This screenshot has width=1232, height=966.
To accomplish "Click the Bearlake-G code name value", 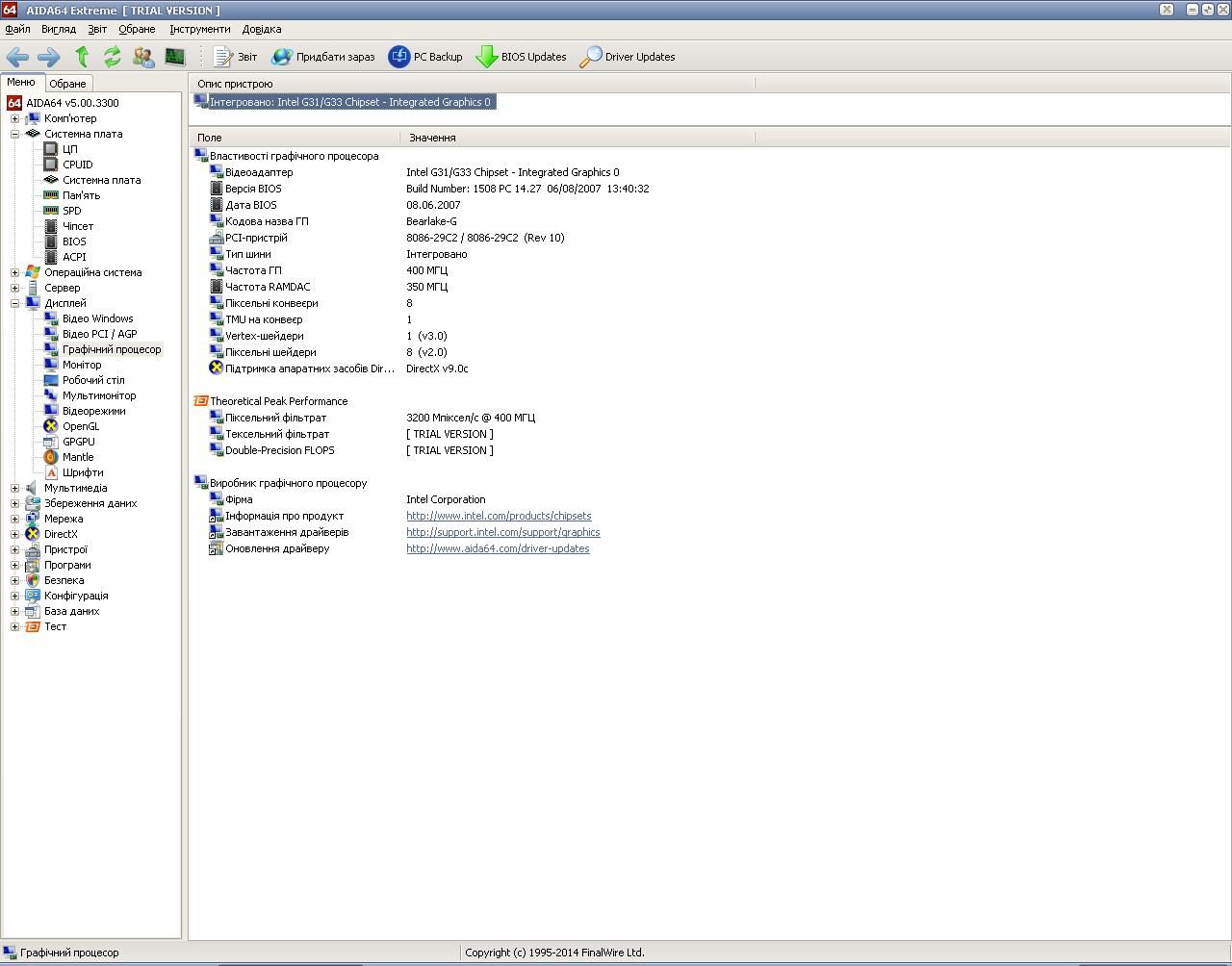I will tap(431, 221).
